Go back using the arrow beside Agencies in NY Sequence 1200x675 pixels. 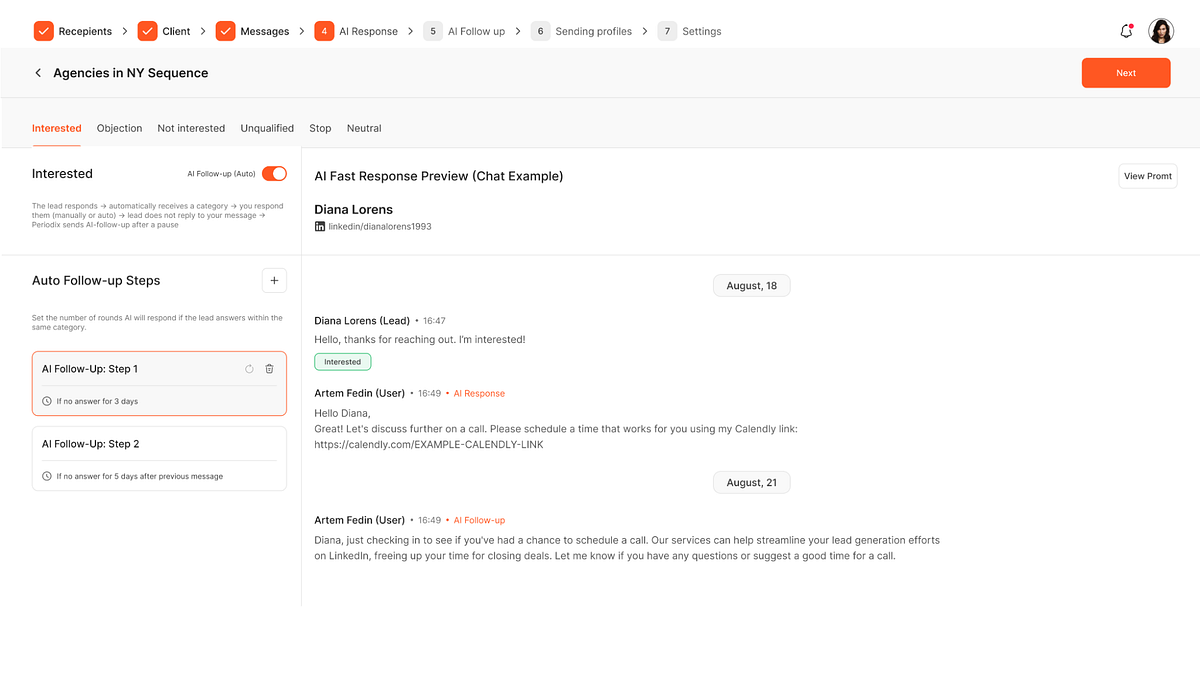point(37,72)
